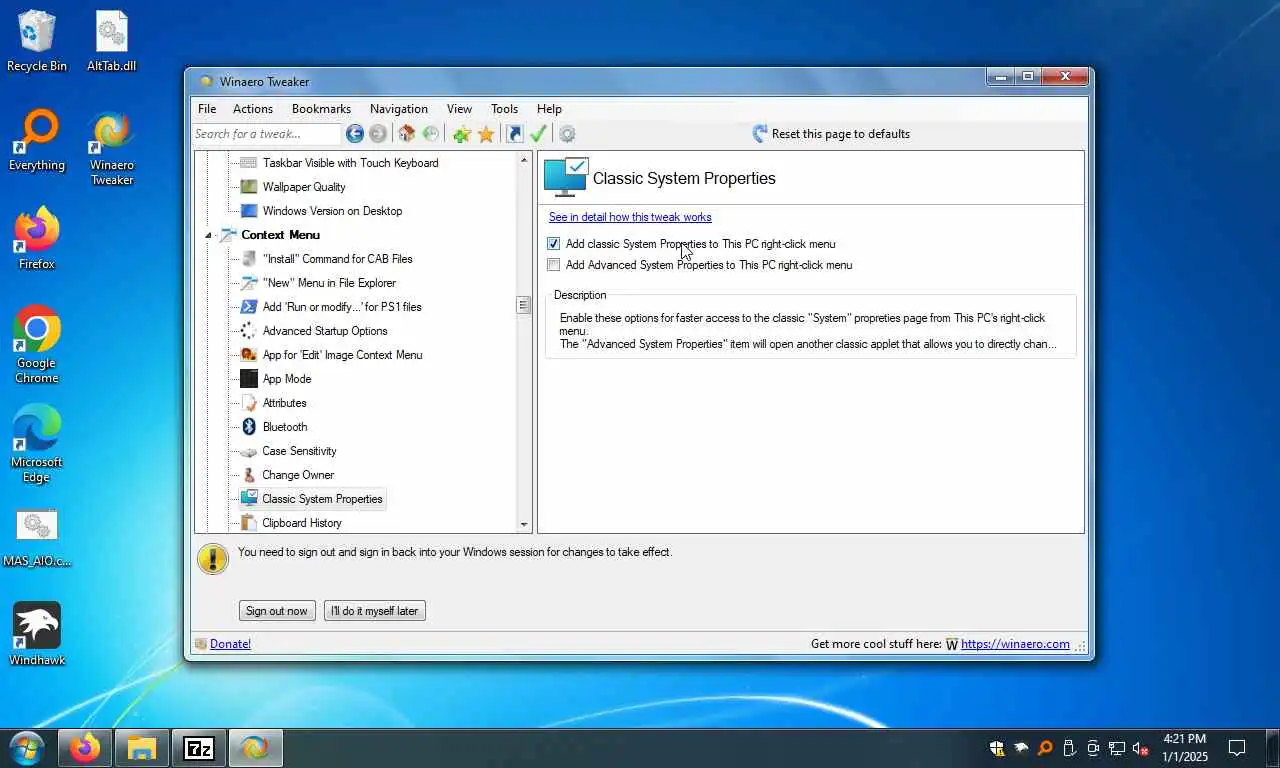1280x768 pixels.
Task: Click Reset this page to defaults text
Action: pyautogui.click(x=841, y=134)
